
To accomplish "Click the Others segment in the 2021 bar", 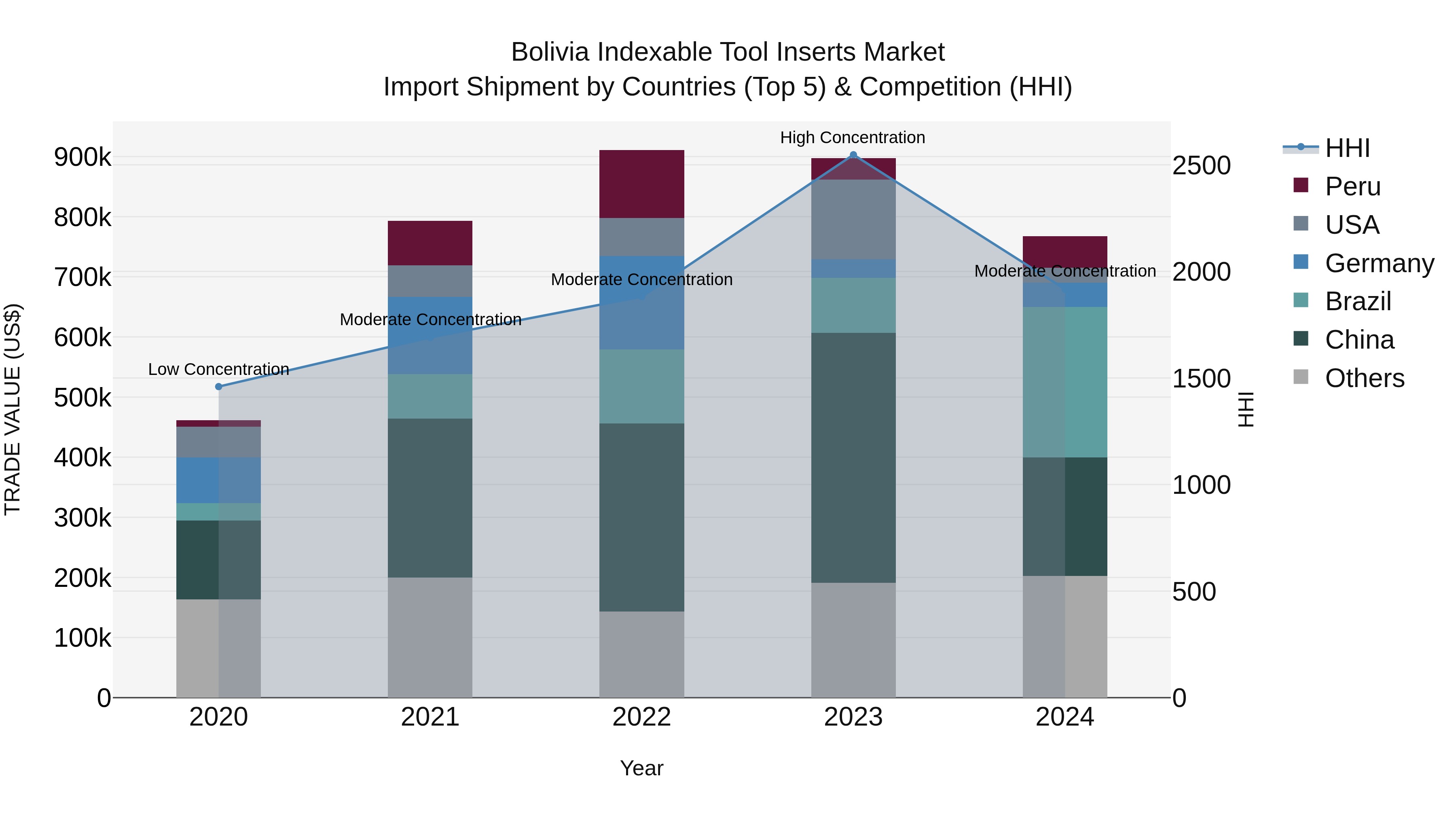I will pos(430,637).
